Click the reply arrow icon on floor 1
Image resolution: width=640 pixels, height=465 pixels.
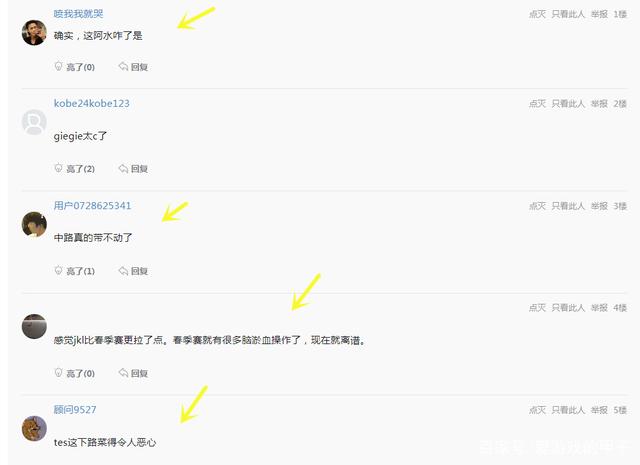[x=123, y=66]
